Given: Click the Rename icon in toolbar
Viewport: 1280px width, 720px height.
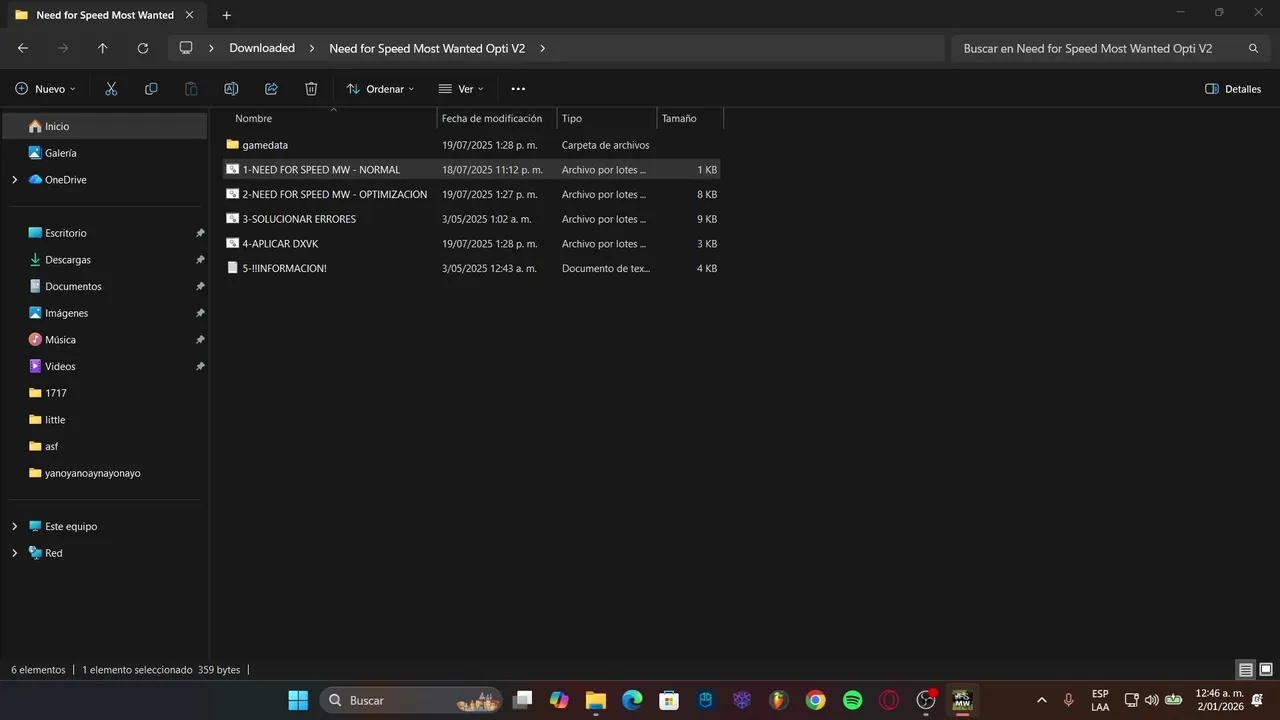Looking at the screenshot, I should tap(231, 89).
